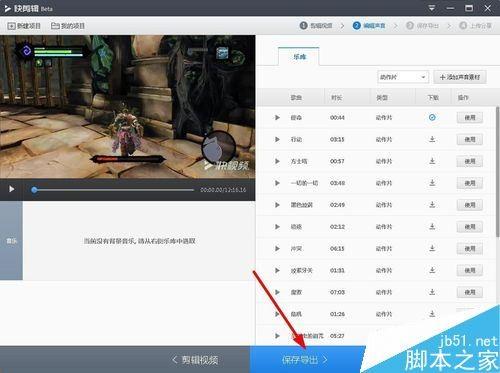500x373 pixels.
Task: Click the video timecode display
Action: (x=223, y=190)
